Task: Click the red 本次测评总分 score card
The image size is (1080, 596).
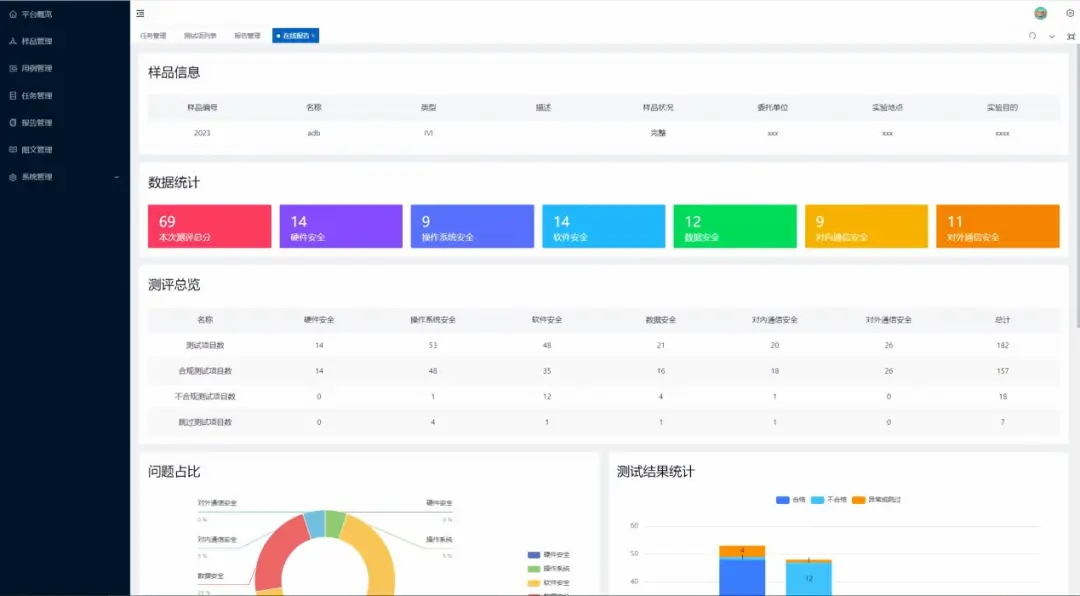Action: click(x=209, y=226)
